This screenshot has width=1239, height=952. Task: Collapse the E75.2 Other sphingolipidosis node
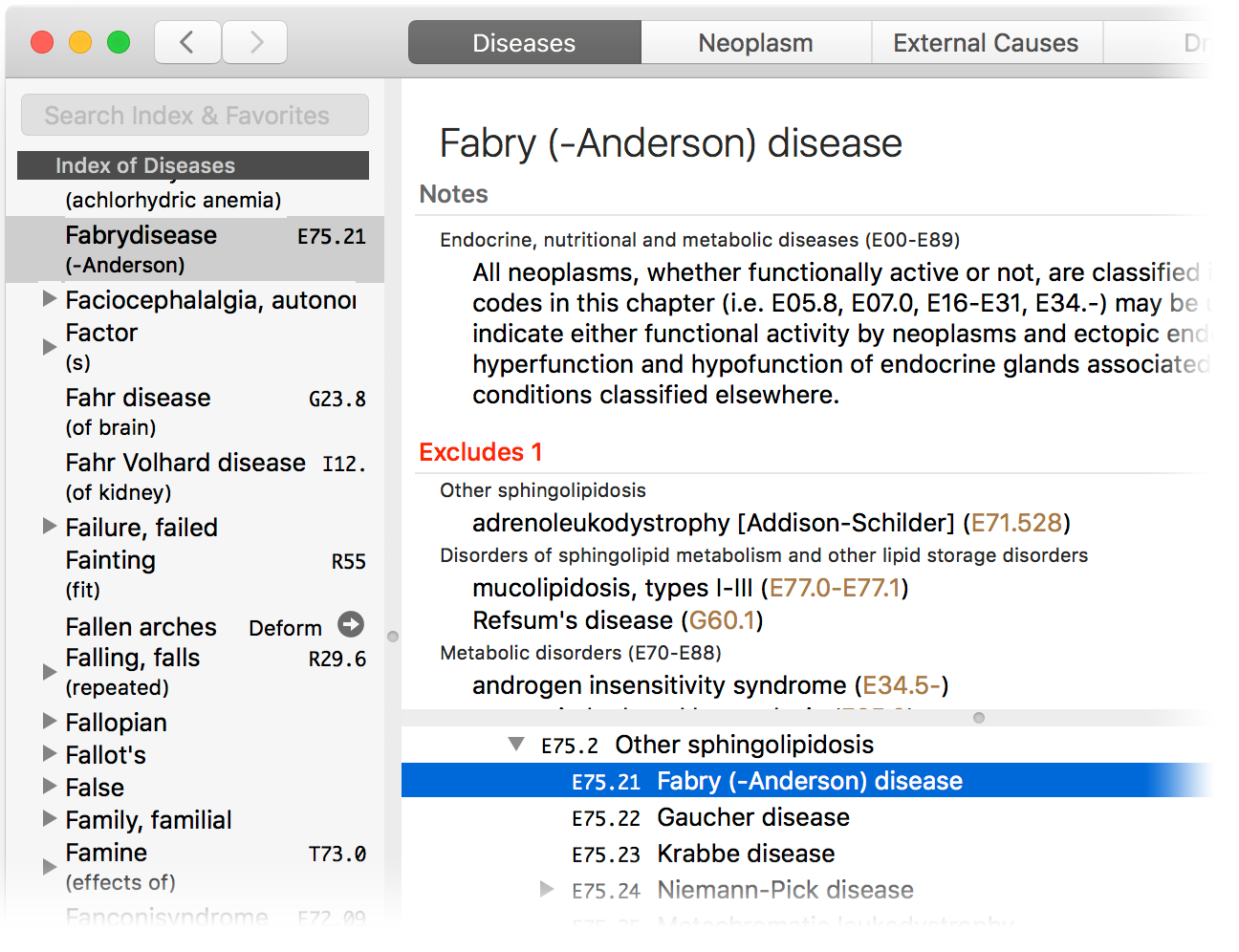pyautogui.click(x=516, y=744)
